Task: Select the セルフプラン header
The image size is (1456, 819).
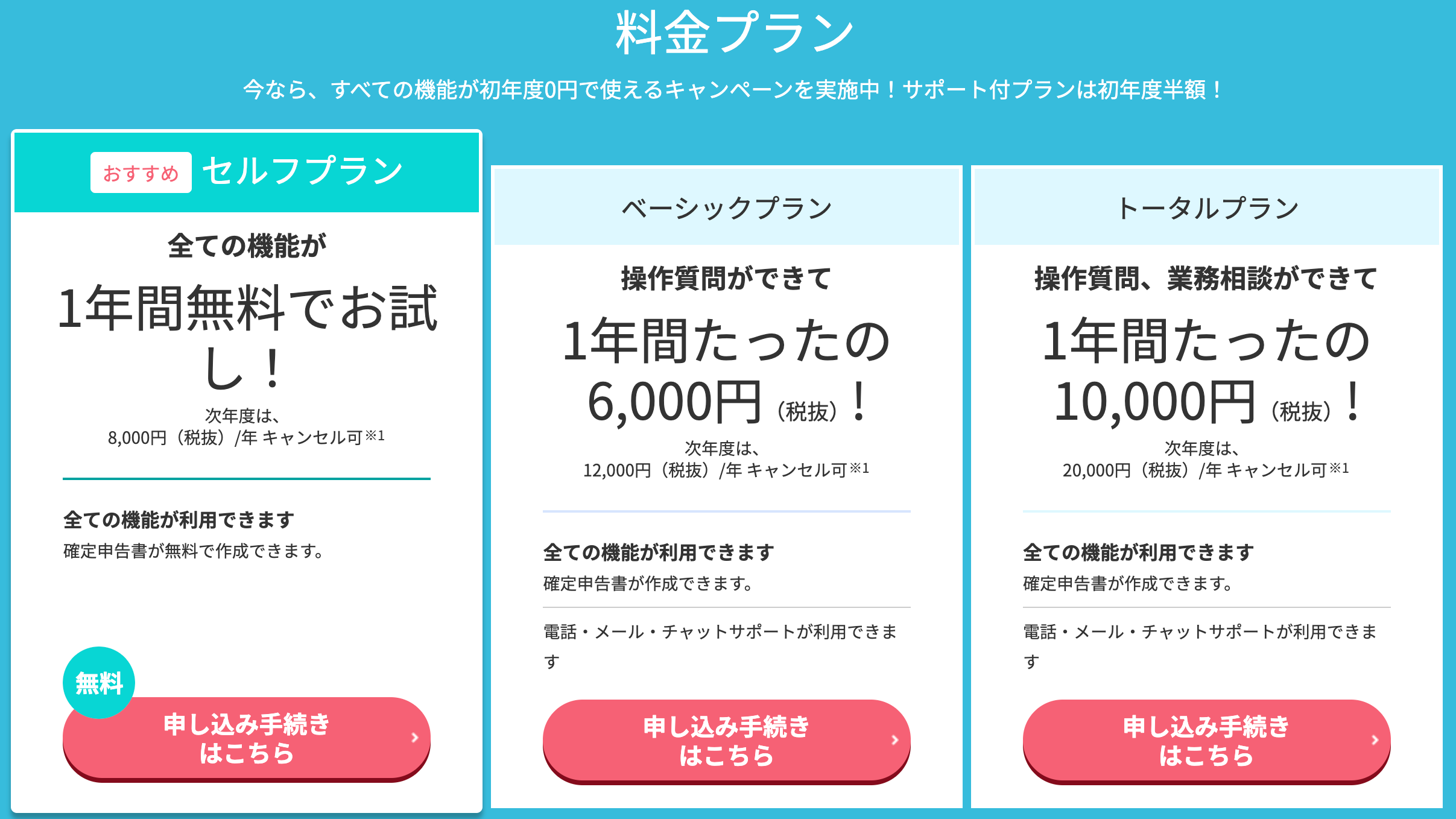Action: pos(303,171)
